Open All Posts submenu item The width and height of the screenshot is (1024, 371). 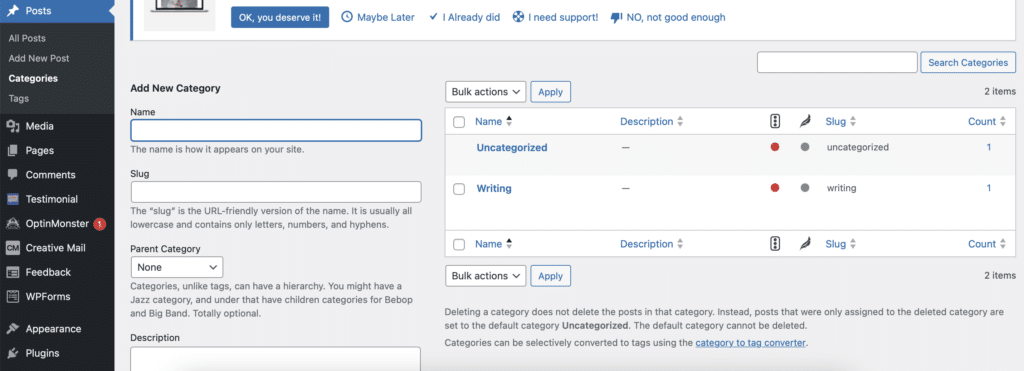(x=27, y=39)
